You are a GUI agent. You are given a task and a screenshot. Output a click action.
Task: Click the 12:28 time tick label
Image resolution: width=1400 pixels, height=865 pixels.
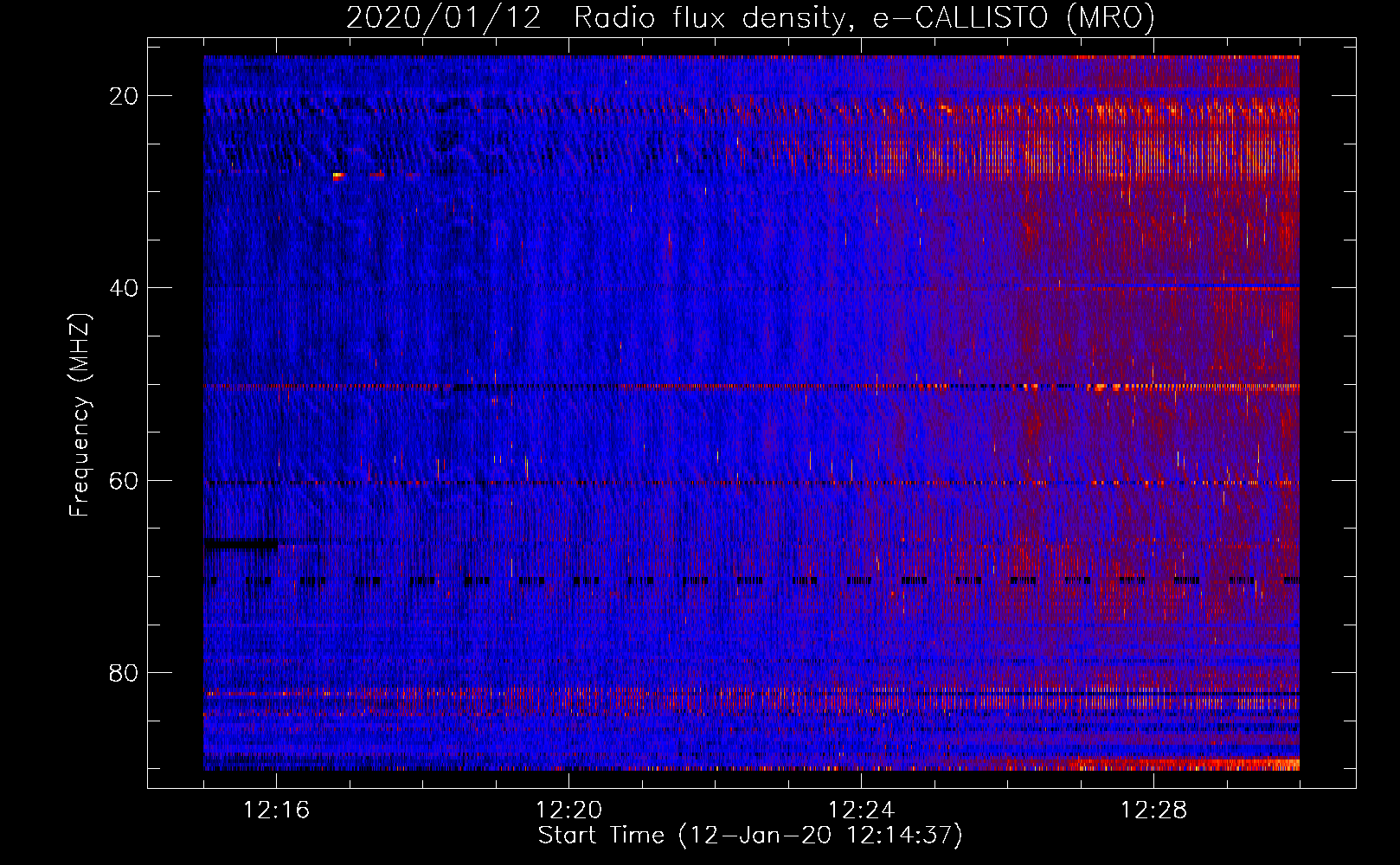tap(1153, 811)
